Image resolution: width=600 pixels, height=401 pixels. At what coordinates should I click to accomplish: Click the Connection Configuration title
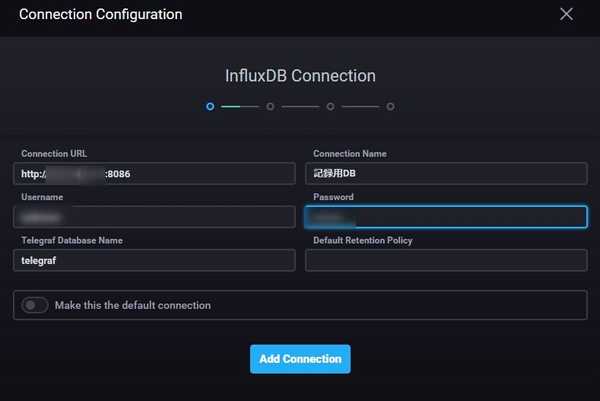[x=101, y=15]
